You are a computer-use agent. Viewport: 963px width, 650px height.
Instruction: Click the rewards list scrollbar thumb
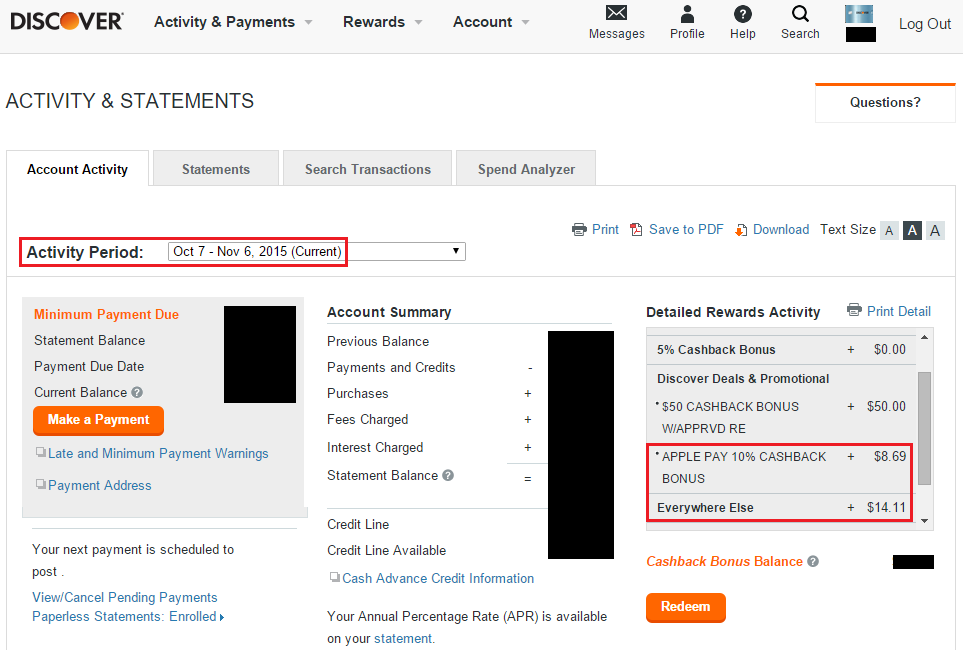click(924, 428)
